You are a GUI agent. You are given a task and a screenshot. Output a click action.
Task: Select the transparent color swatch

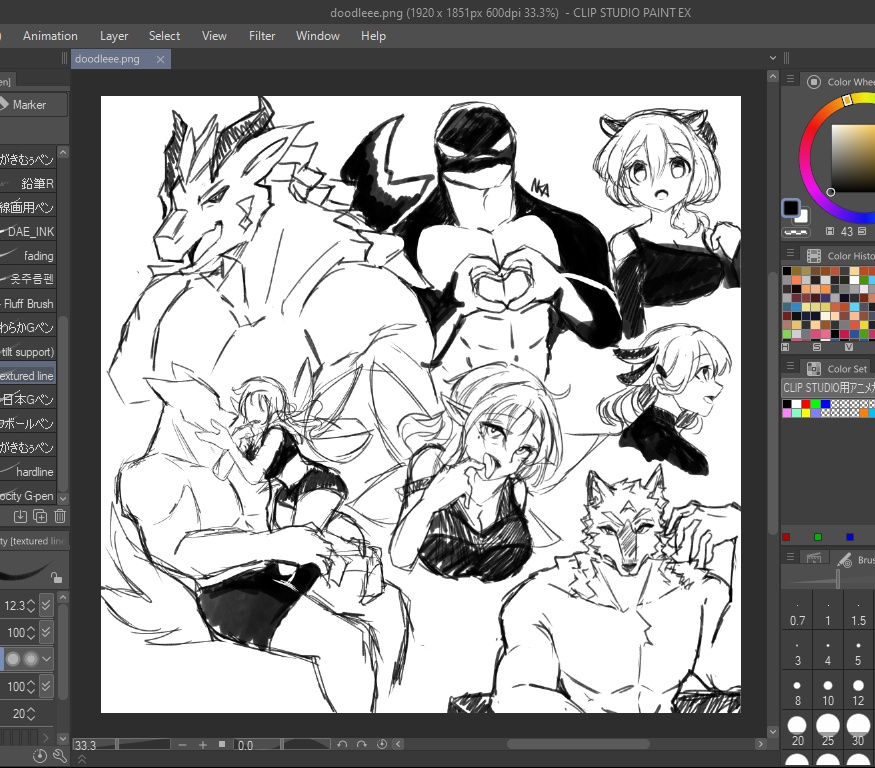click(796, 232)
